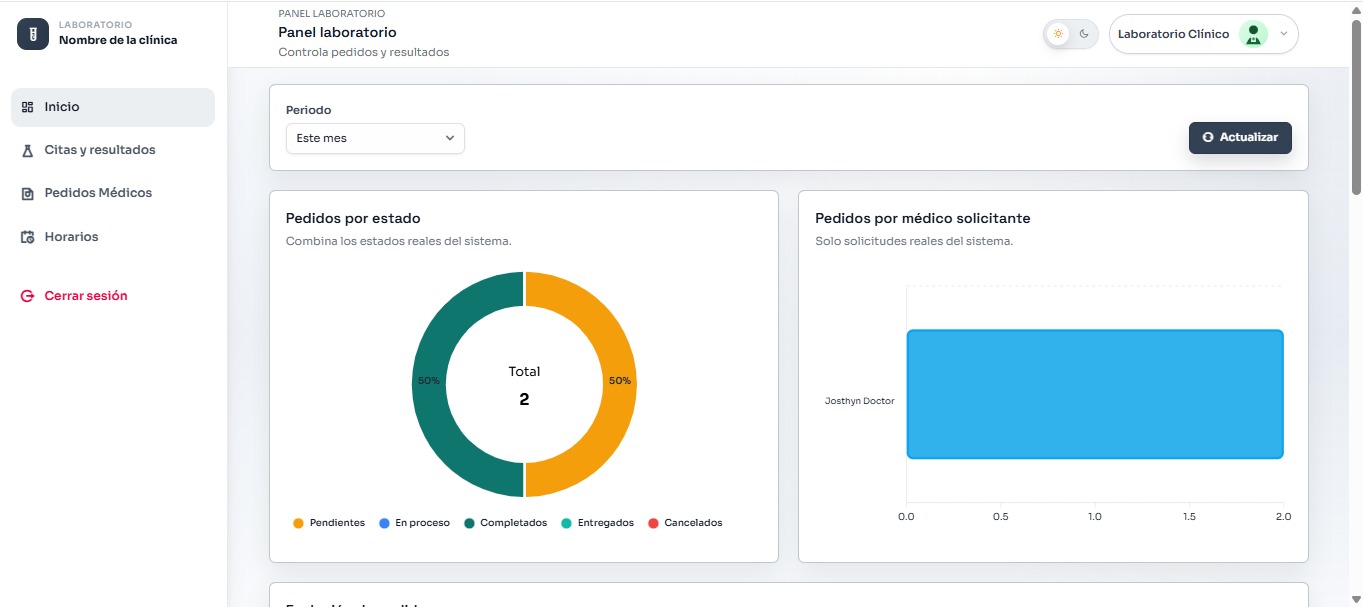Click the Actualizar button
The image size is (1363, 607).
click(1240, 137)
